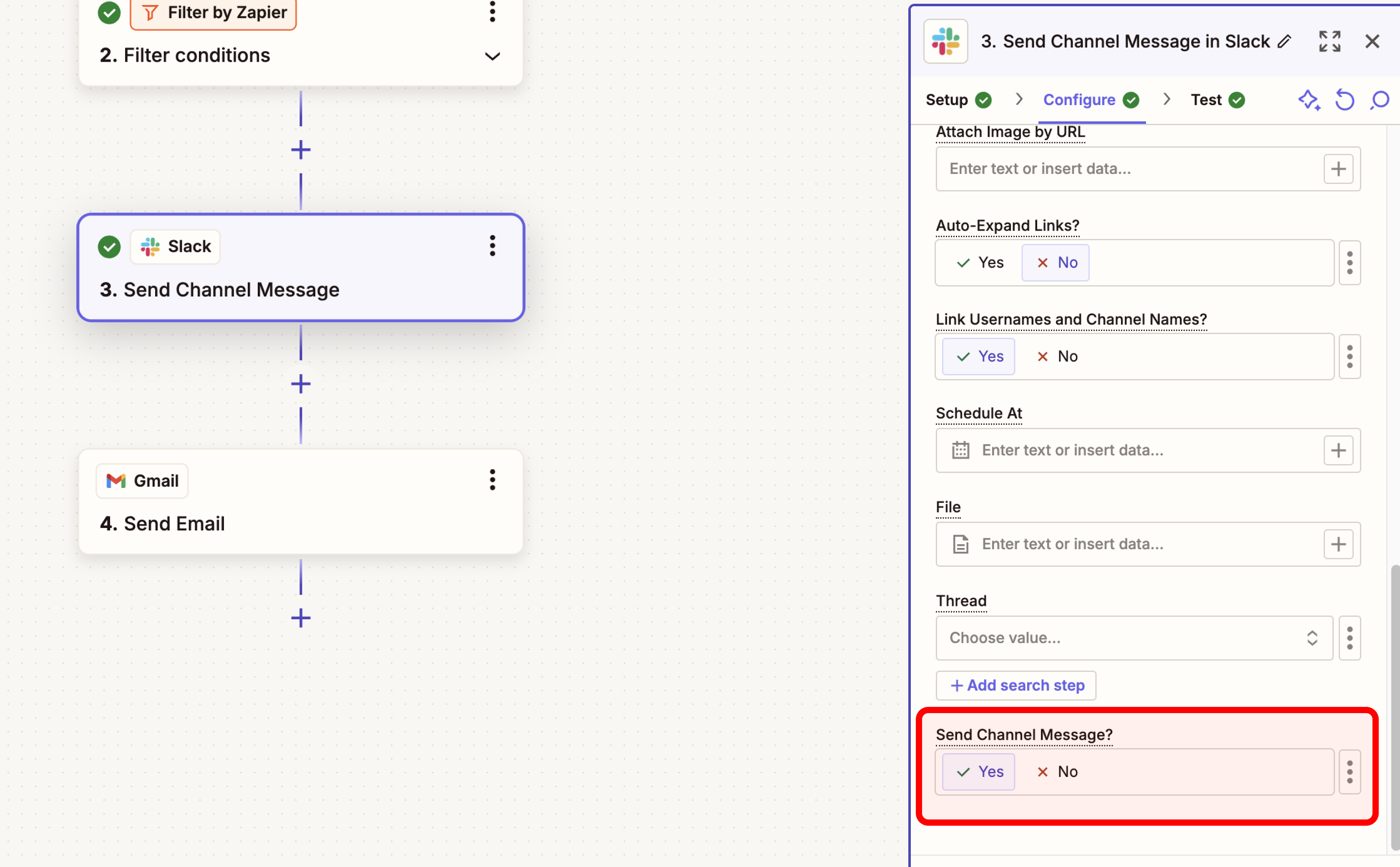Set Link Usernames and Channel Names to No

tap(1057, 357)
